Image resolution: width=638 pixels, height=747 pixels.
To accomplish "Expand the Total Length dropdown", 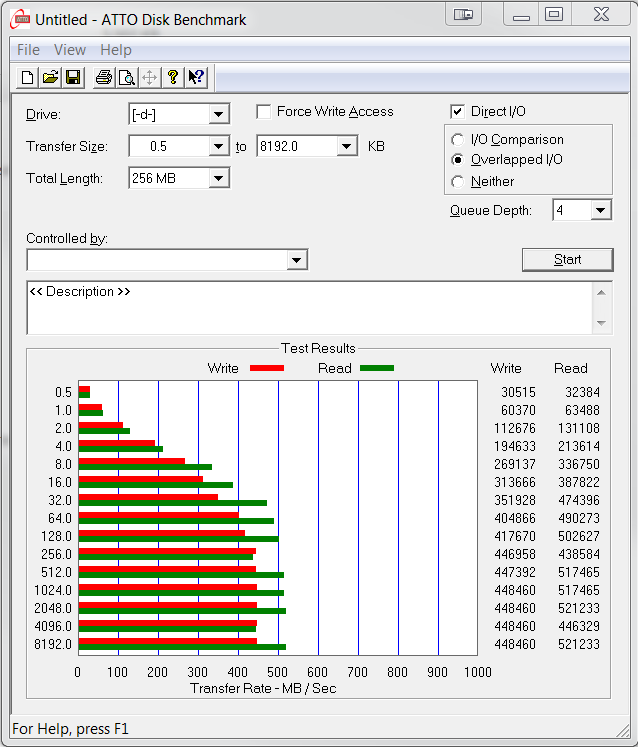I will pyautogui.click(x=219, y=179).
